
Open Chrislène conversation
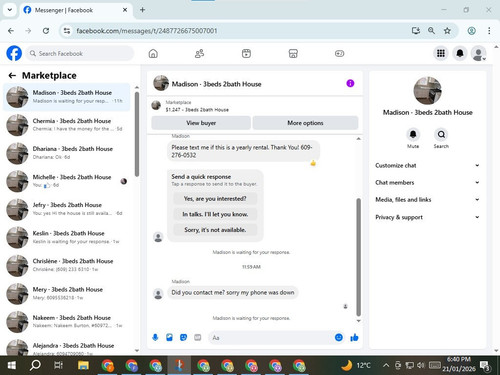(x=67, y=265)
